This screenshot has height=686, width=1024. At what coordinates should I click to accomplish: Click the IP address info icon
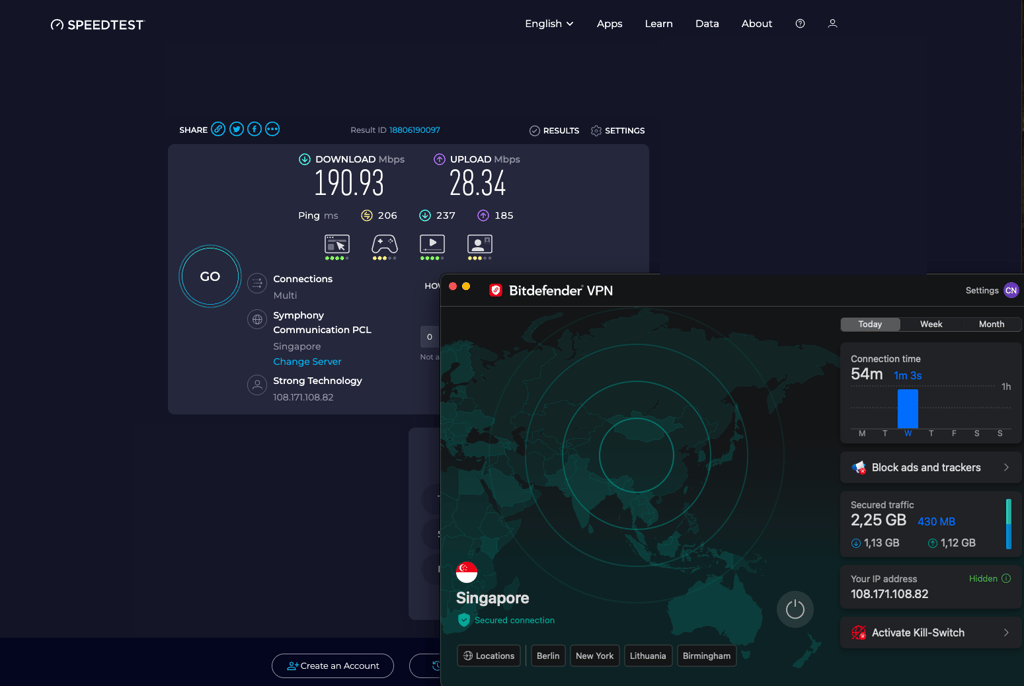tap(1006, 578)
